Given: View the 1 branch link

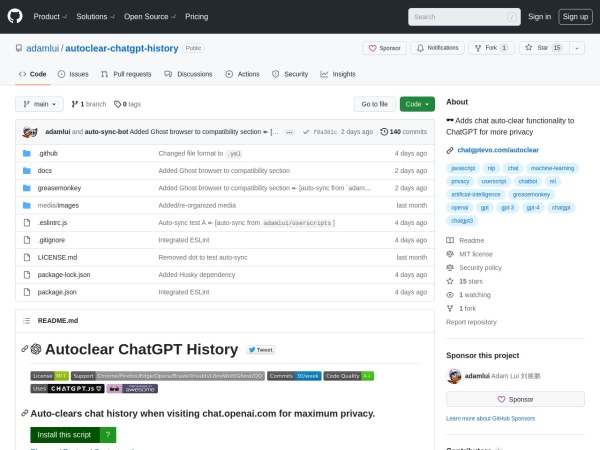Looking at the screenshot, I should 89,104.
